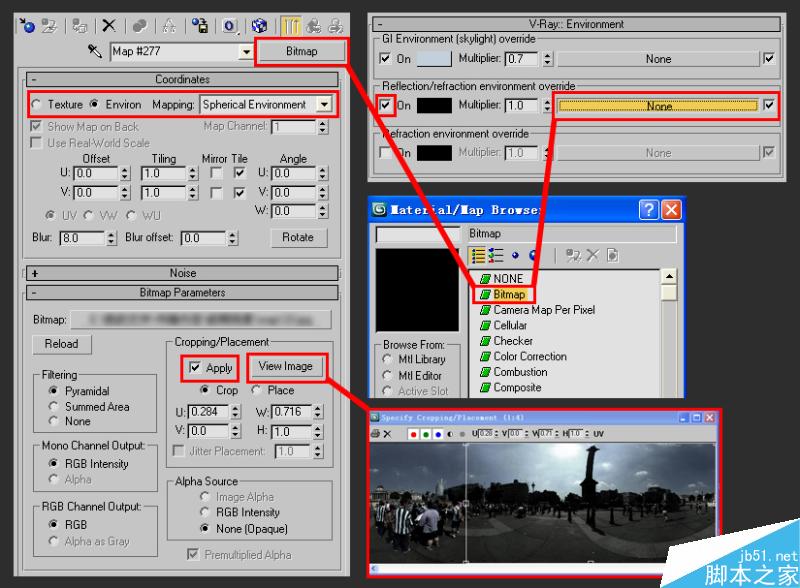Toggle red channel in Cropping window

point(413,434)
